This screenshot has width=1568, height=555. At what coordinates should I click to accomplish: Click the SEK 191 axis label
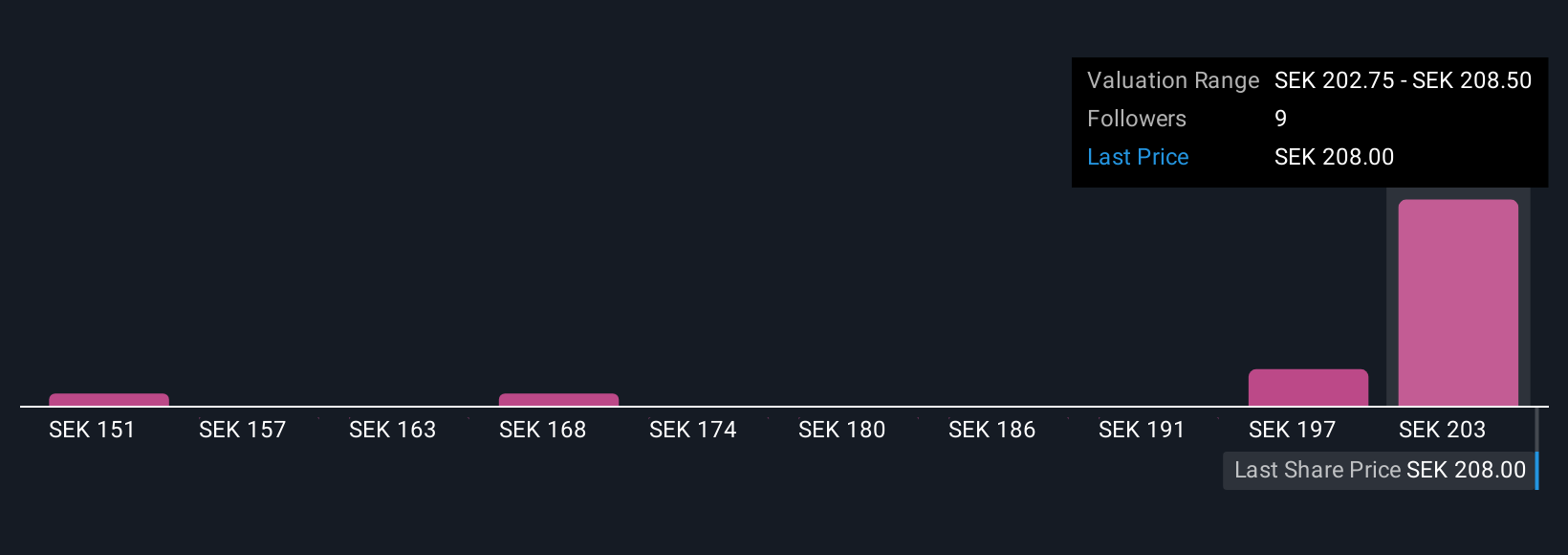(1142, 430)
